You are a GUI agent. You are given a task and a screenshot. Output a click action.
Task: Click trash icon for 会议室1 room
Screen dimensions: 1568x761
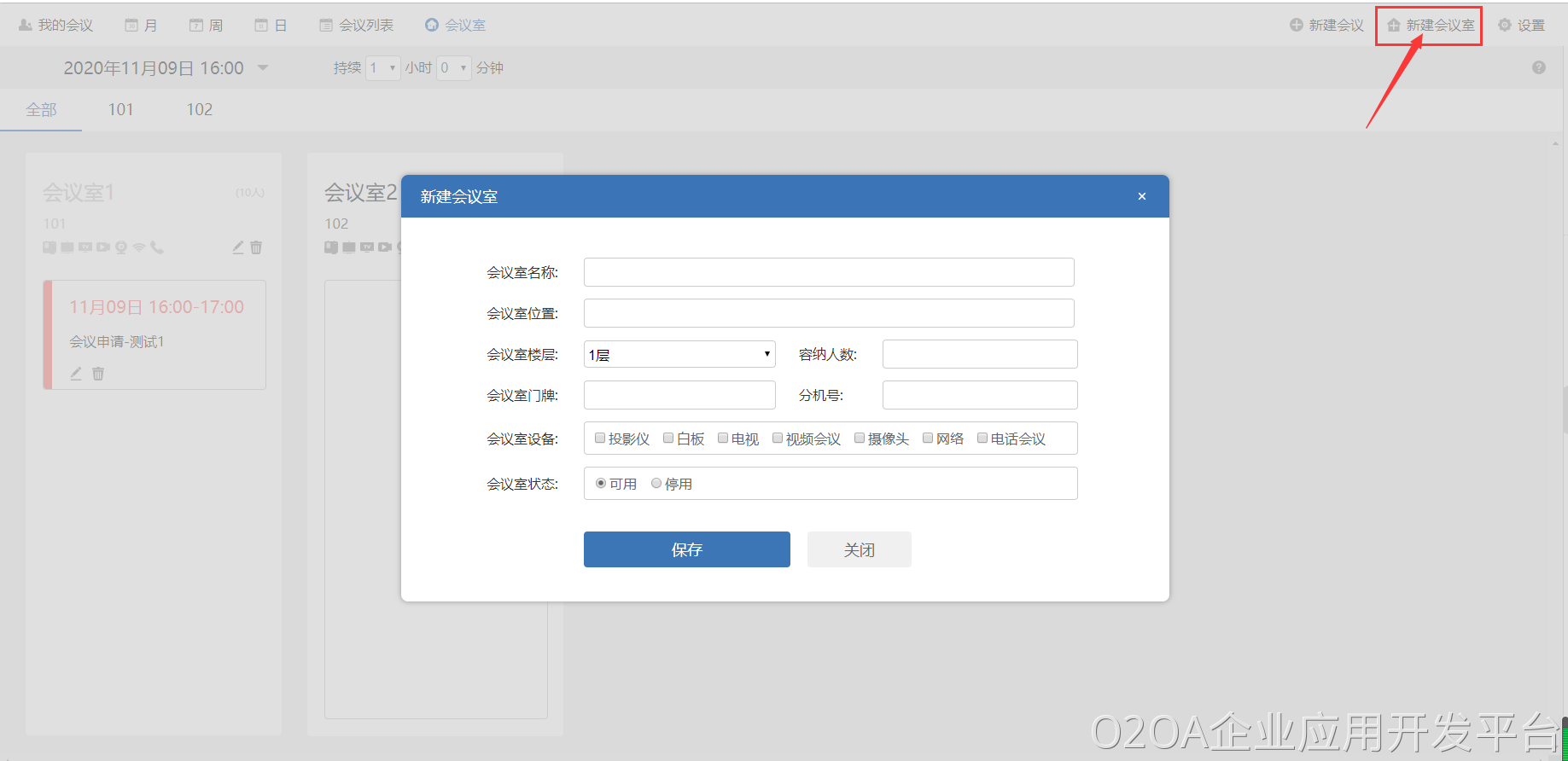pyautogui.click(x=256, y=247)
